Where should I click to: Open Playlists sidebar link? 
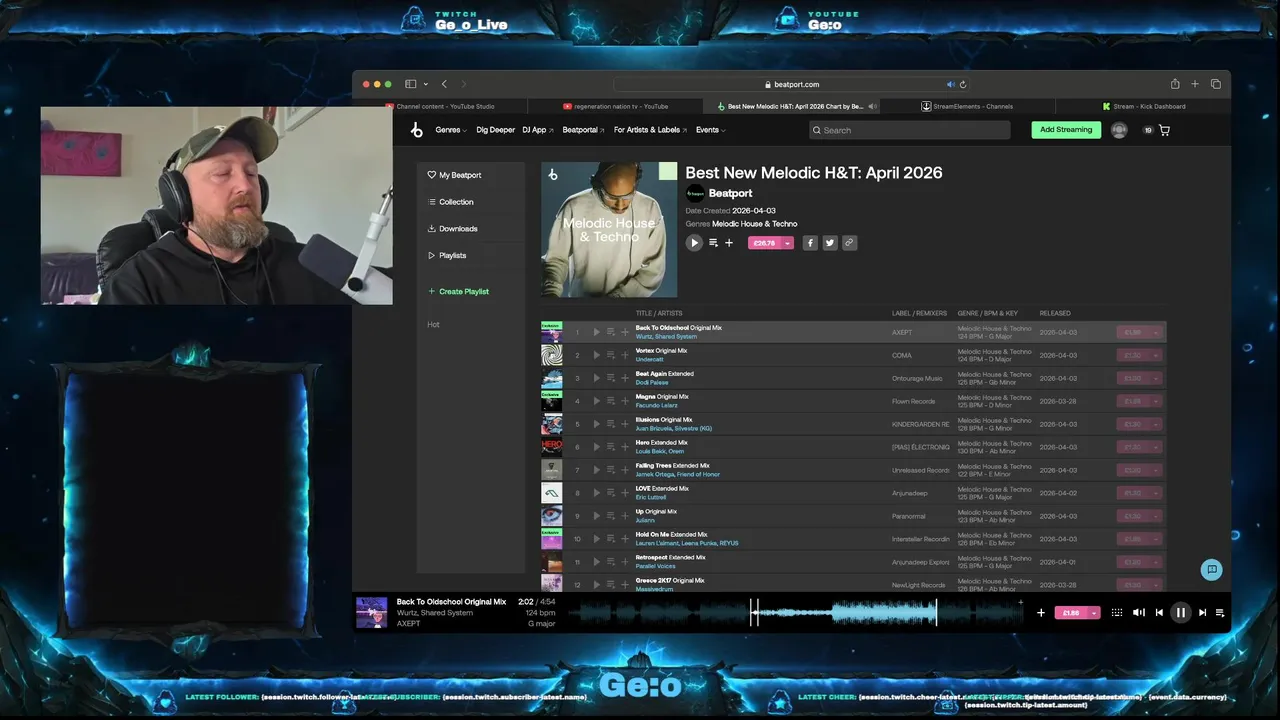447,256
